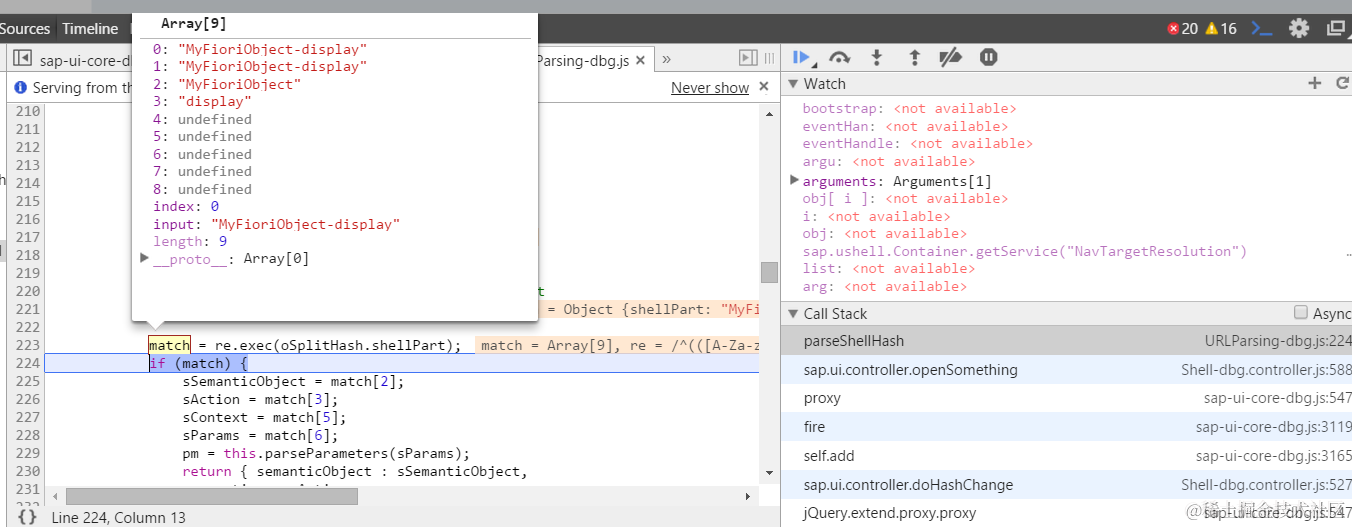Select the arg watch expression
1352x527 pixels.
tap(884, 286)
